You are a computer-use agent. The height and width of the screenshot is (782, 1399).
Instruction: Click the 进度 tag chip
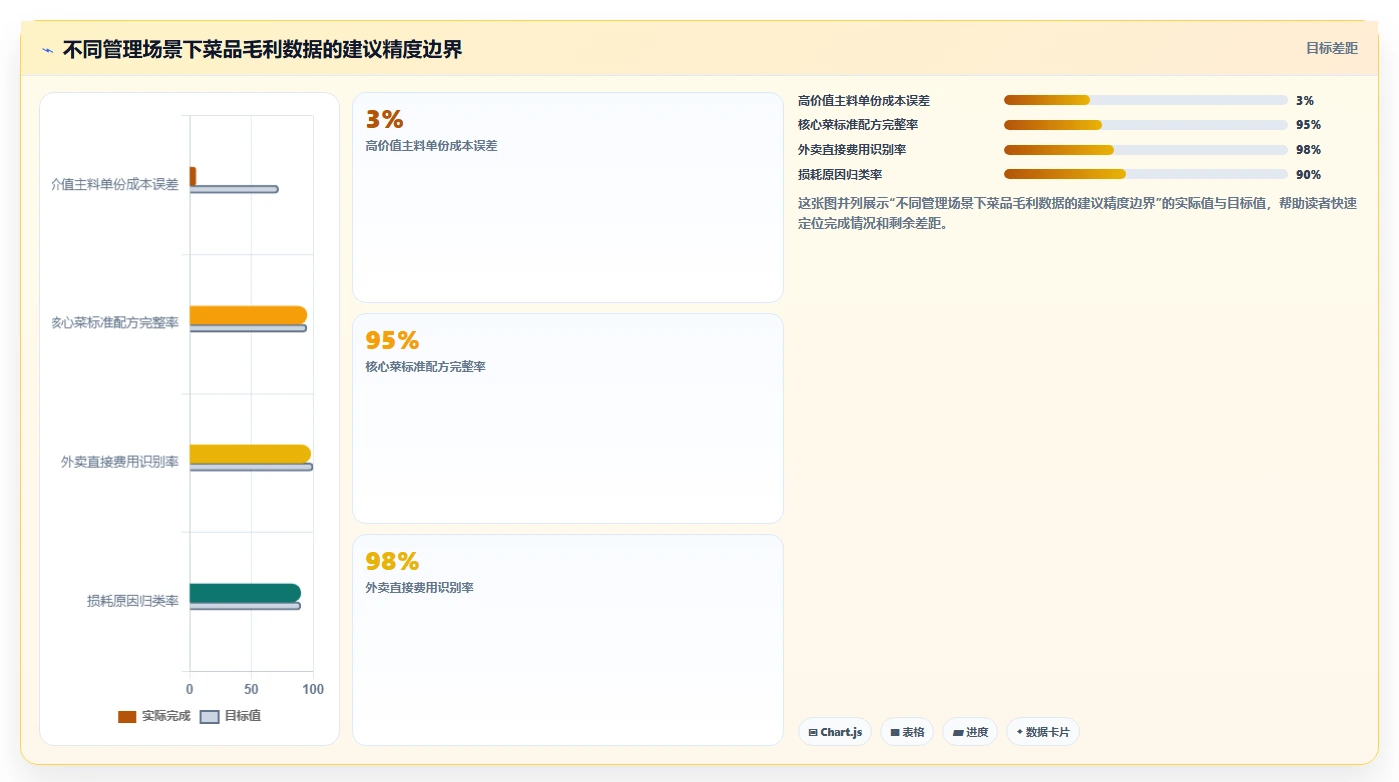pyautogui.click(x=970, y=732)
